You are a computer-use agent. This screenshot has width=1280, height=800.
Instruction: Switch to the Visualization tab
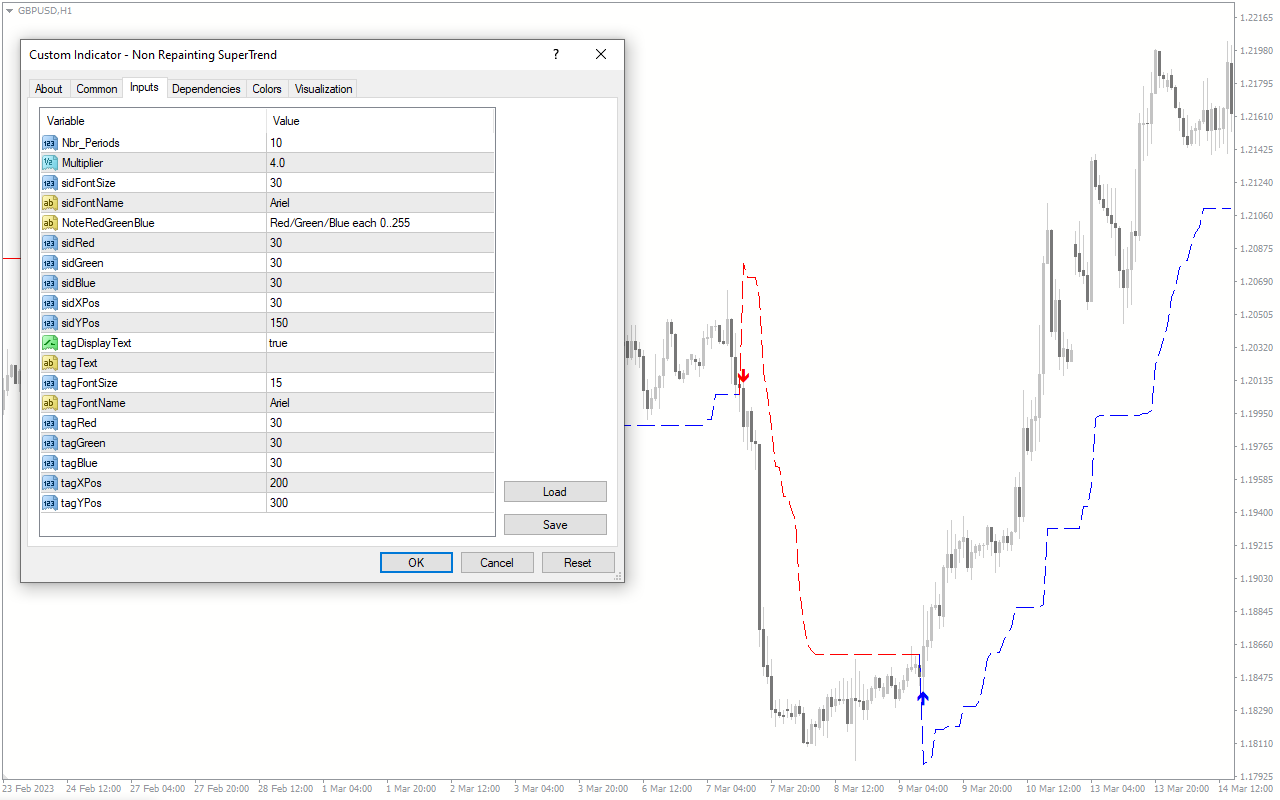click(324, 89)
